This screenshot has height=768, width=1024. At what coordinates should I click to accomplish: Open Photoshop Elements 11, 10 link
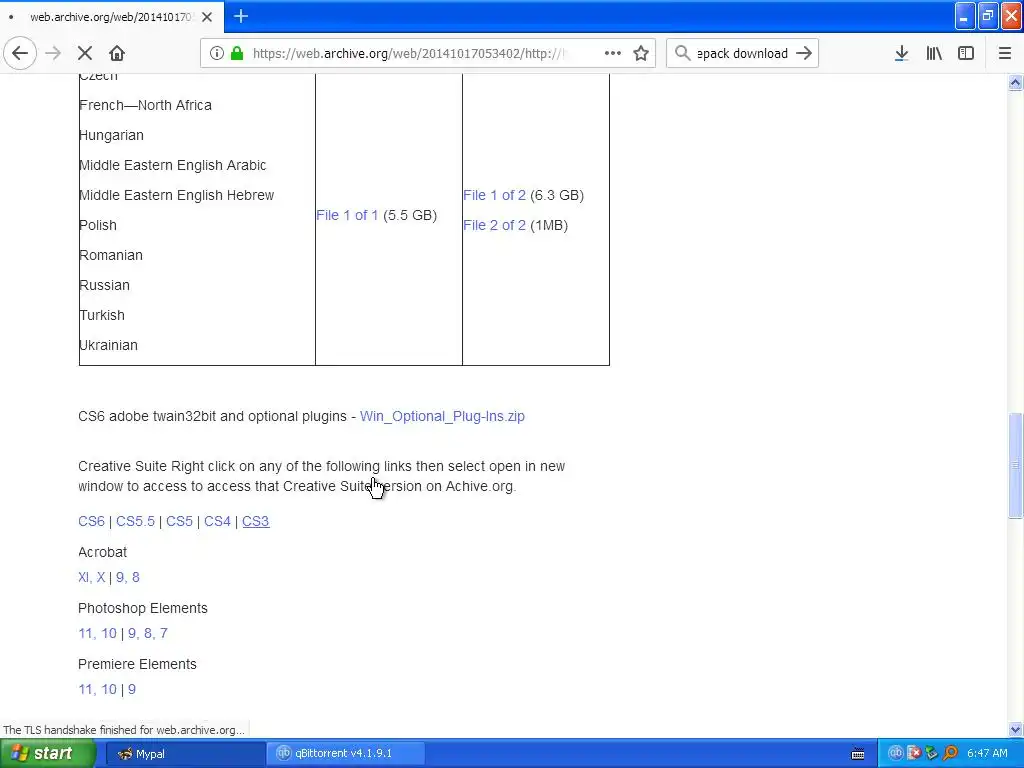(x=97, y=633)
